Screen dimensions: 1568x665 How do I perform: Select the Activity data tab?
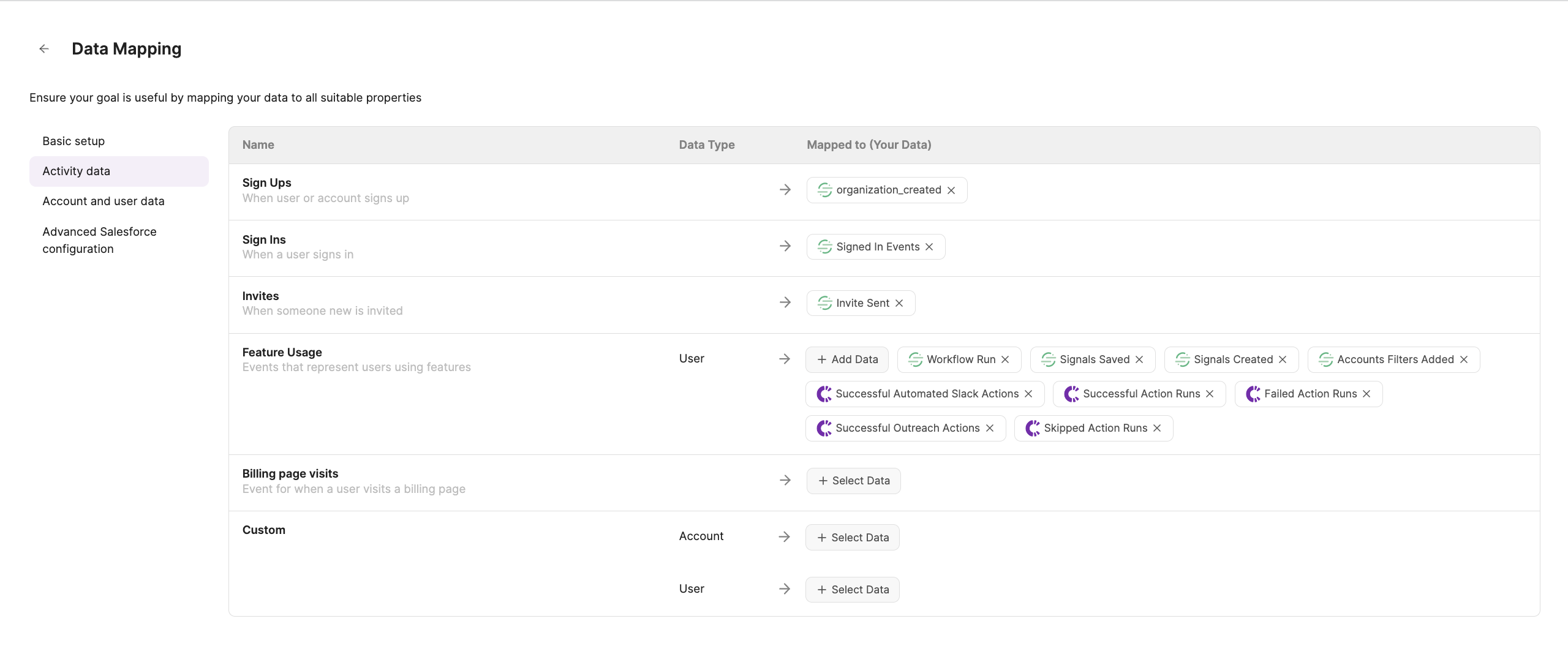(x=77, y=171)
